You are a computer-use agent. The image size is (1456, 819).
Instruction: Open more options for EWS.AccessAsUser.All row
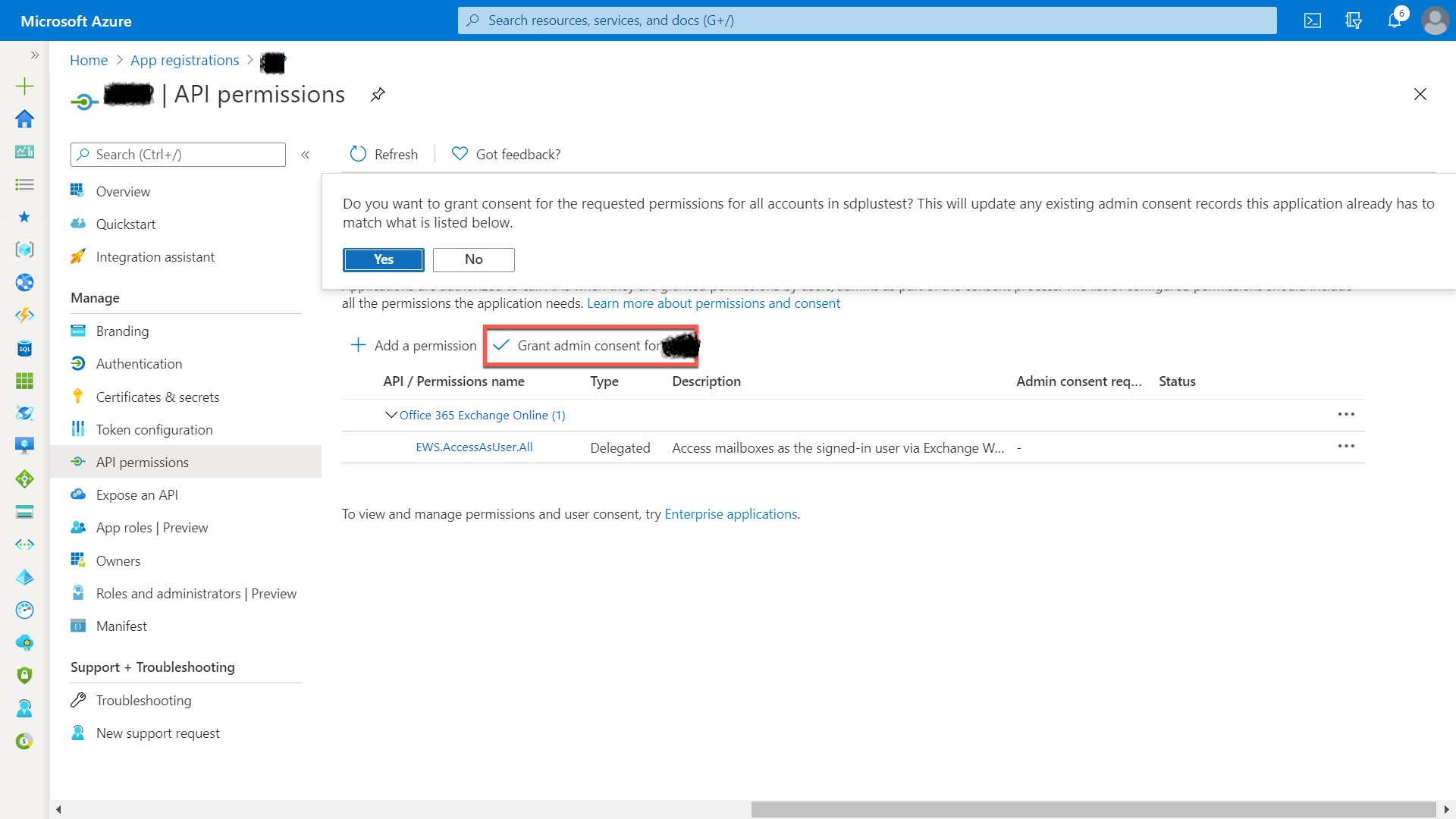coord(1346,447)
